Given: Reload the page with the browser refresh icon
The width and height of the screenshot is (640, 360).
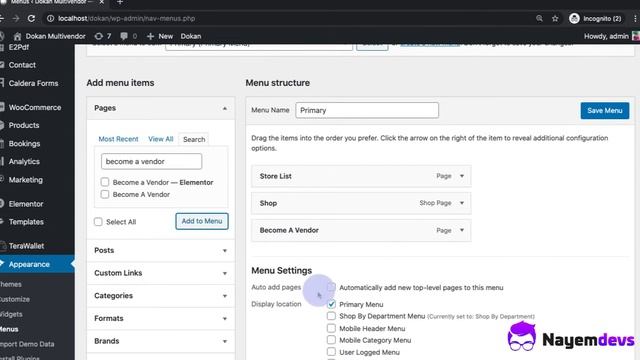Looking at the screenshot, I should point(31,18).
